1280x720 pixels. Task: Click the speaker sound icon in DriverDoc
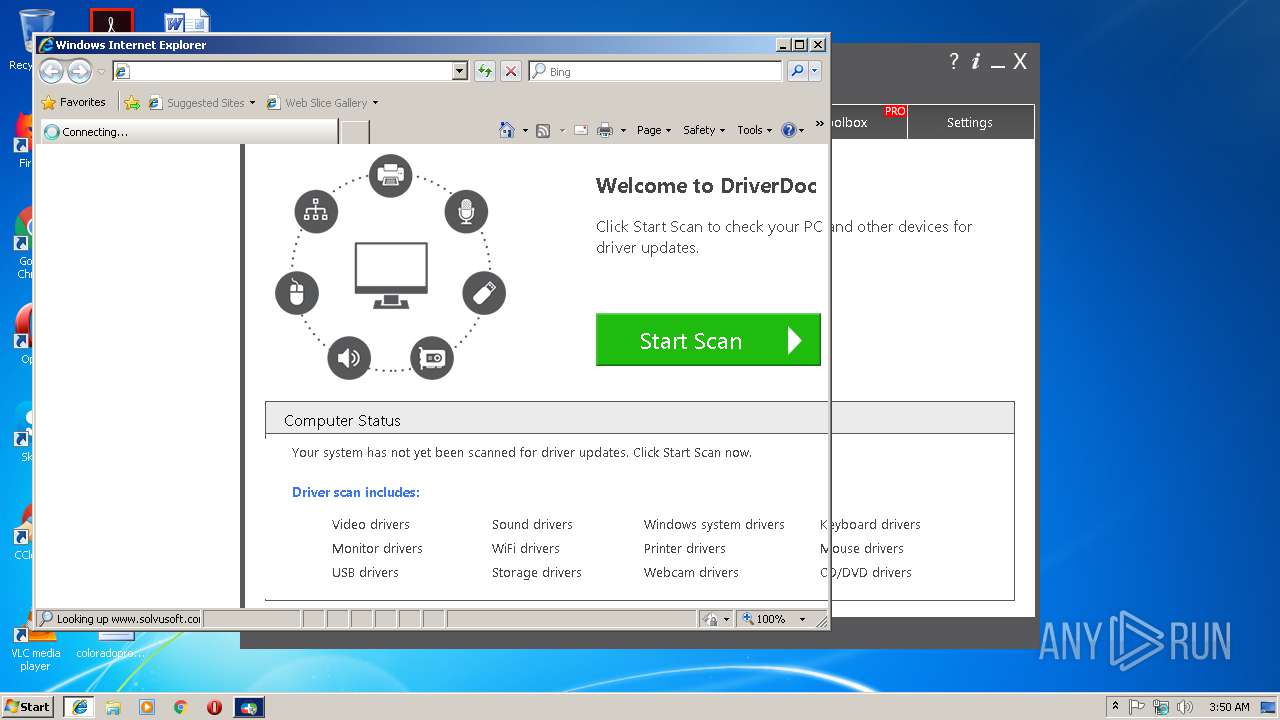tap(349, 357)
